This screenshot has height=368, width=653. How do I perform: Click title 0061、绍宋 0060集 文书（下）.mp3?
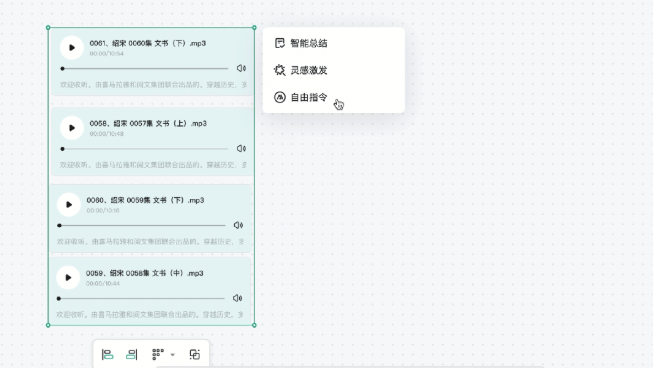148,43
